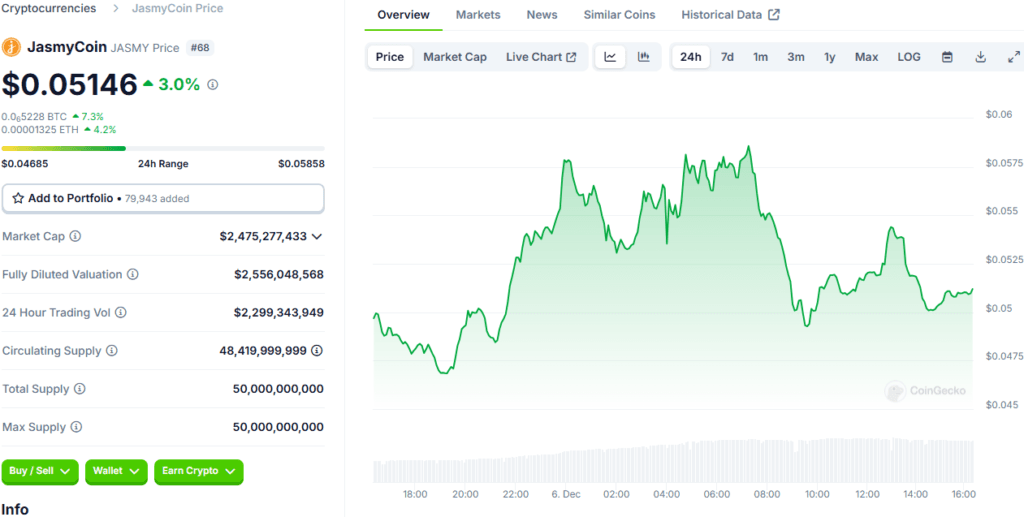The height and width of the screenshot is (517, 1024).
Task: Open the calendar date range picker
Action: tap(947, 57)
